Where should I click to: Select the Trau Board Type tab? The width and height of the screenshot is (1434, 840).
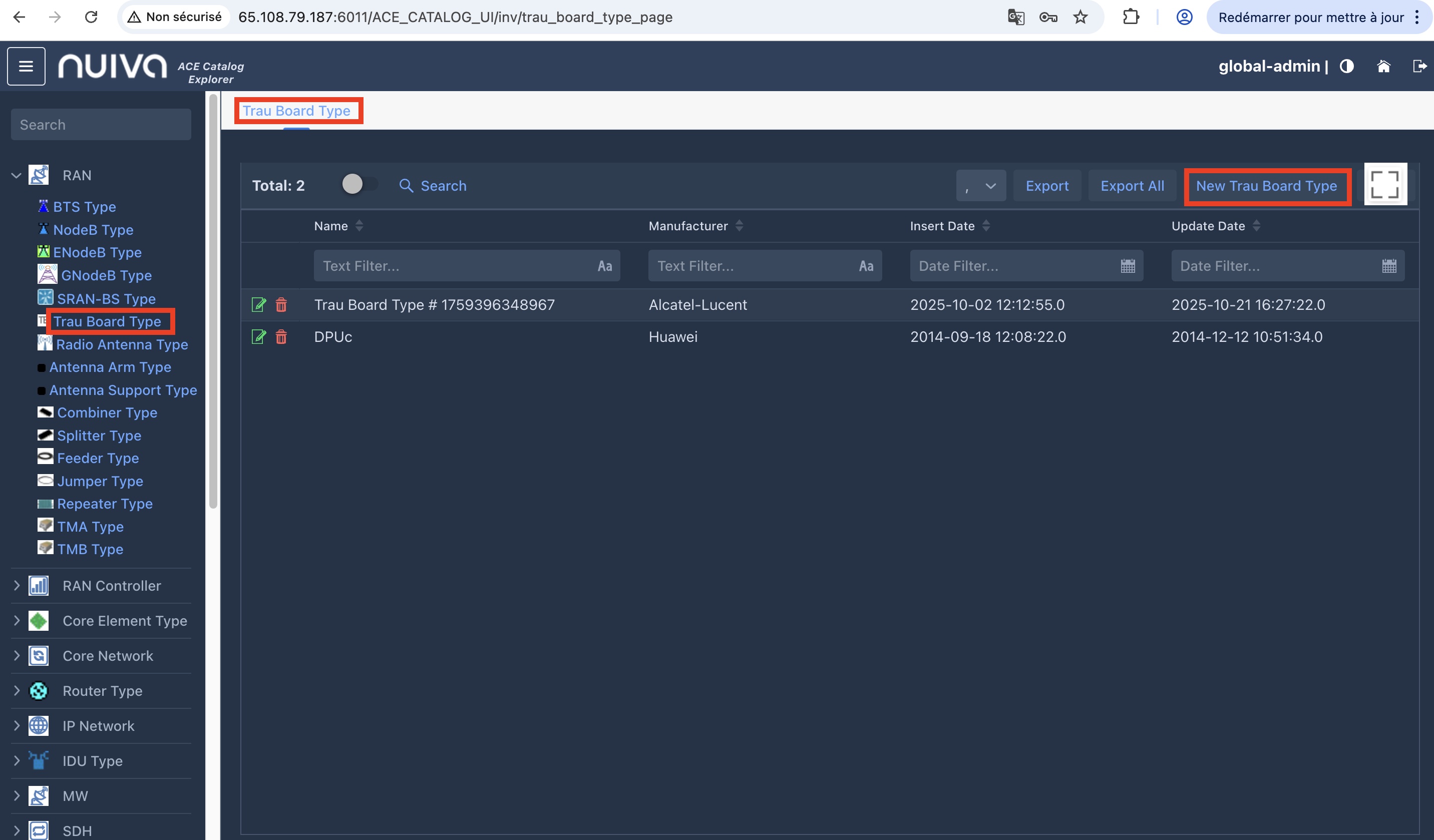click(296, 111)
